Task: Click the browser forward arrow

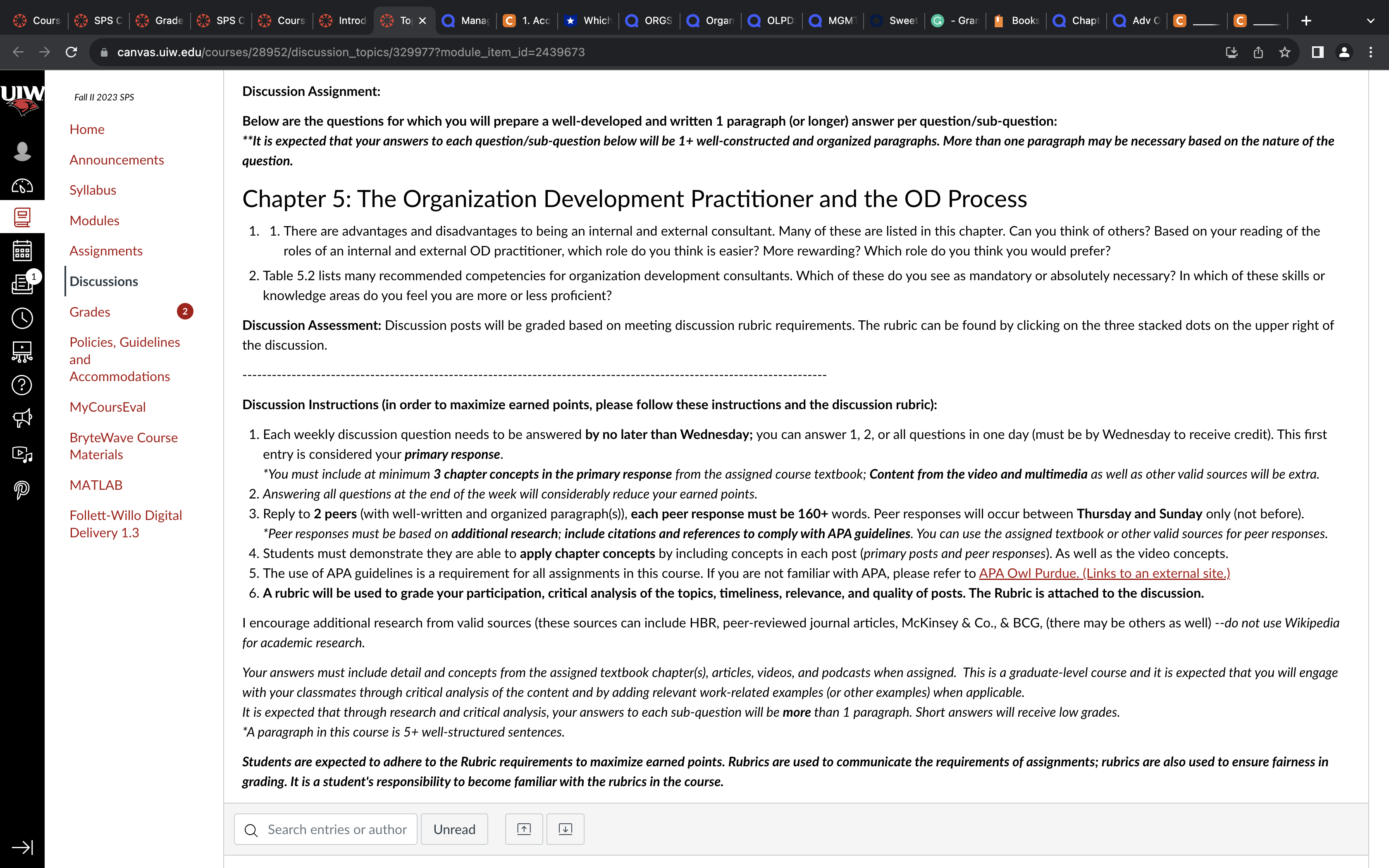Action: (44, 52)
